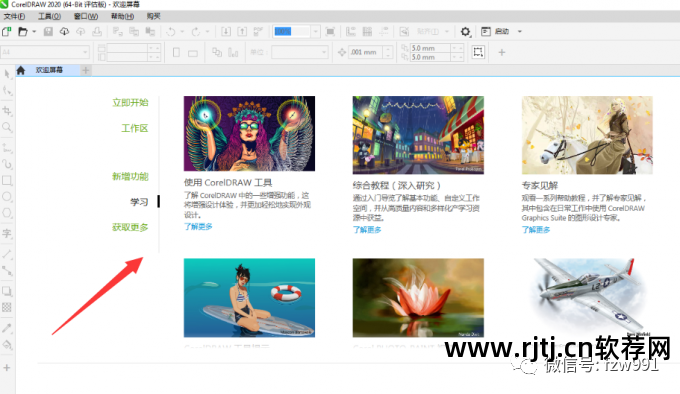Select the 学习 section in the sidebar
This screenshot has height=394, width=680.
[139, 202]
